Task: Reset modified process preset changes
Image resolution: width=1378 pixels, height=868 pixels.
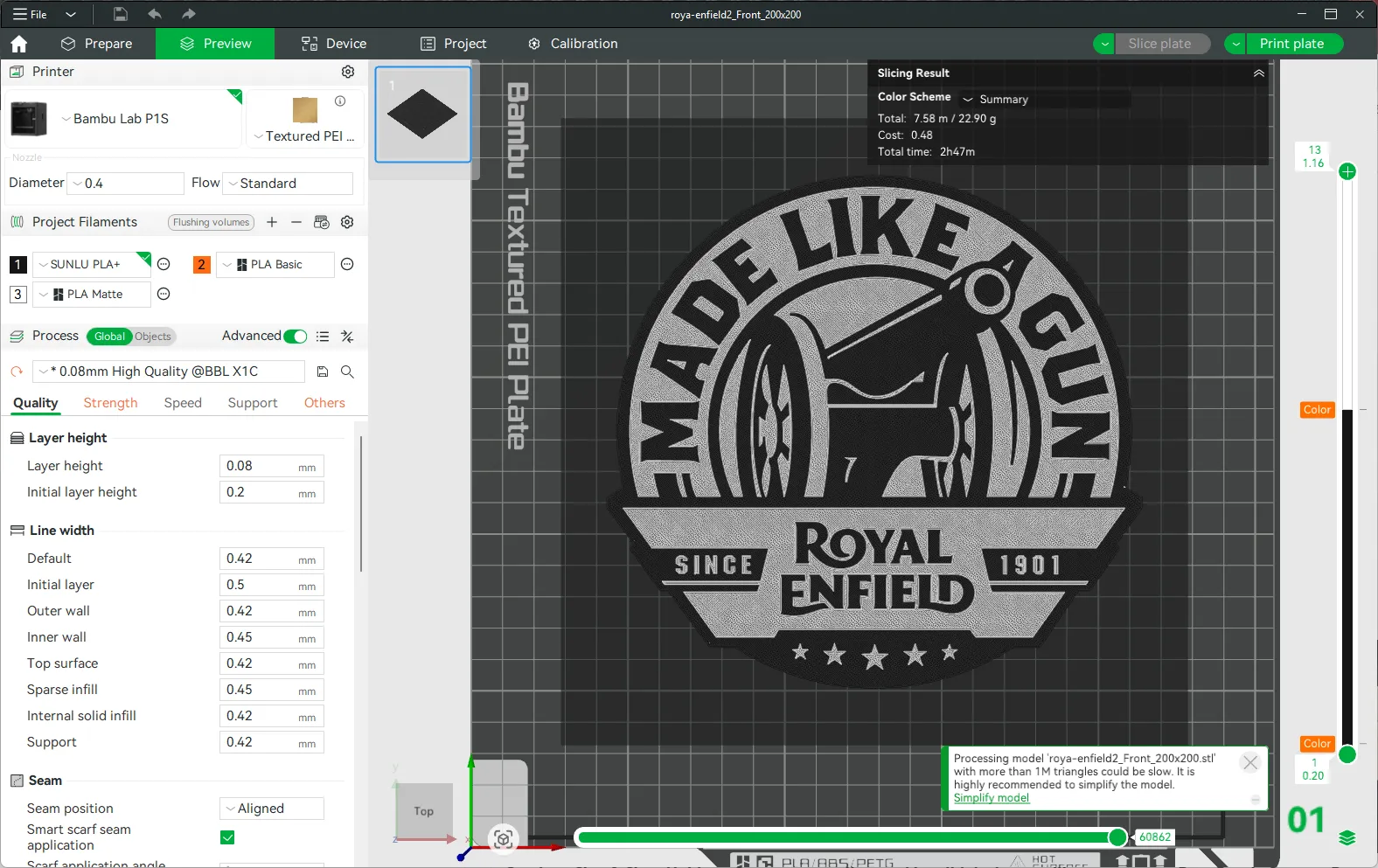Action: [17, 372]
